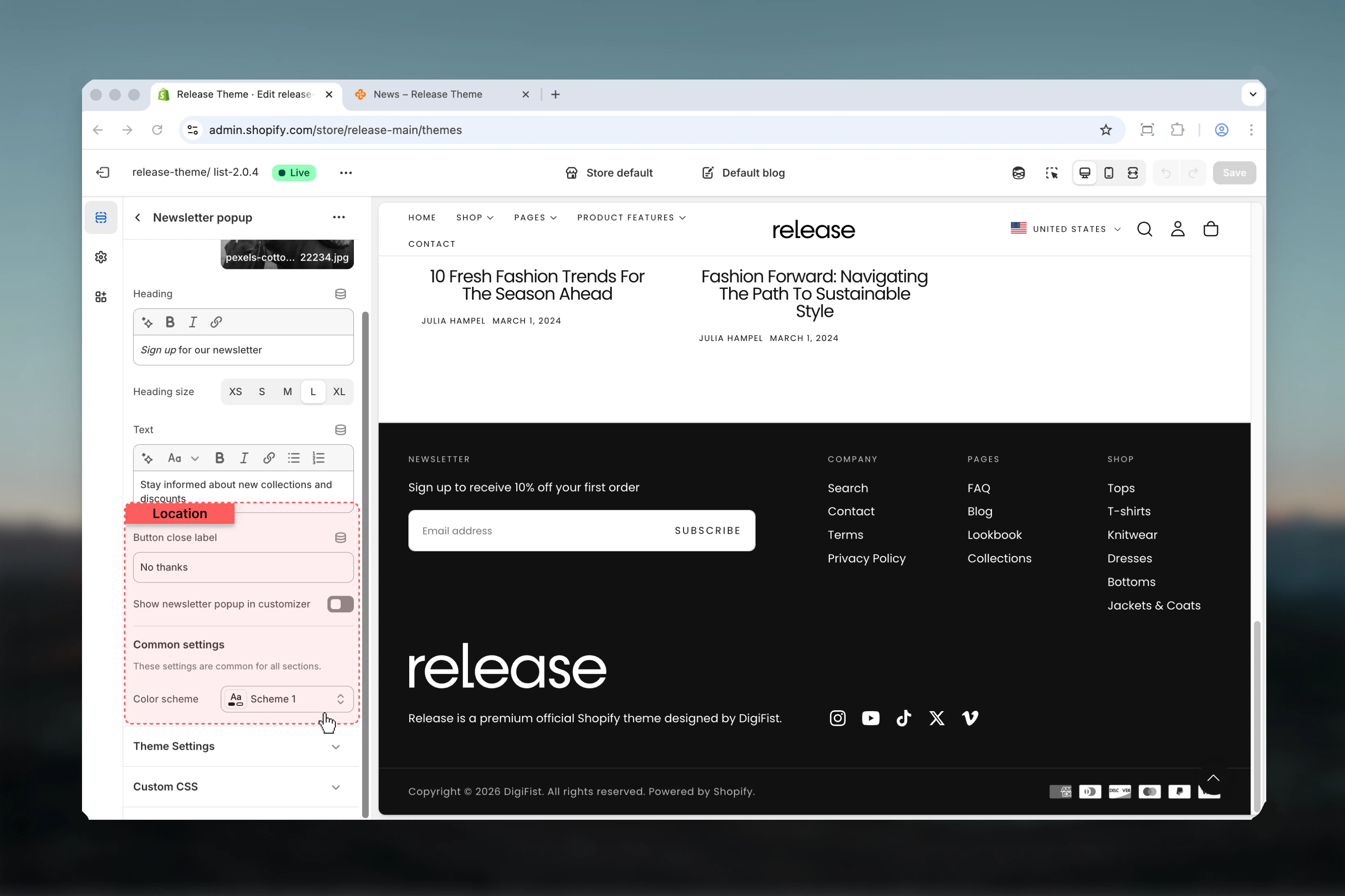1345x896 pixels.
Task: Open the Lookbook footer link
Action: [994, 535]
